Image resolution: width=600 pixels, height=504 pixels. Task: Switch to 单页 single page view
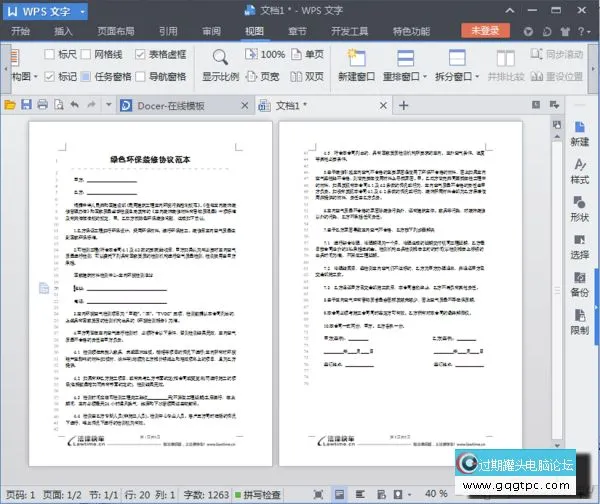pyautogui.click(x=308, y=54)
